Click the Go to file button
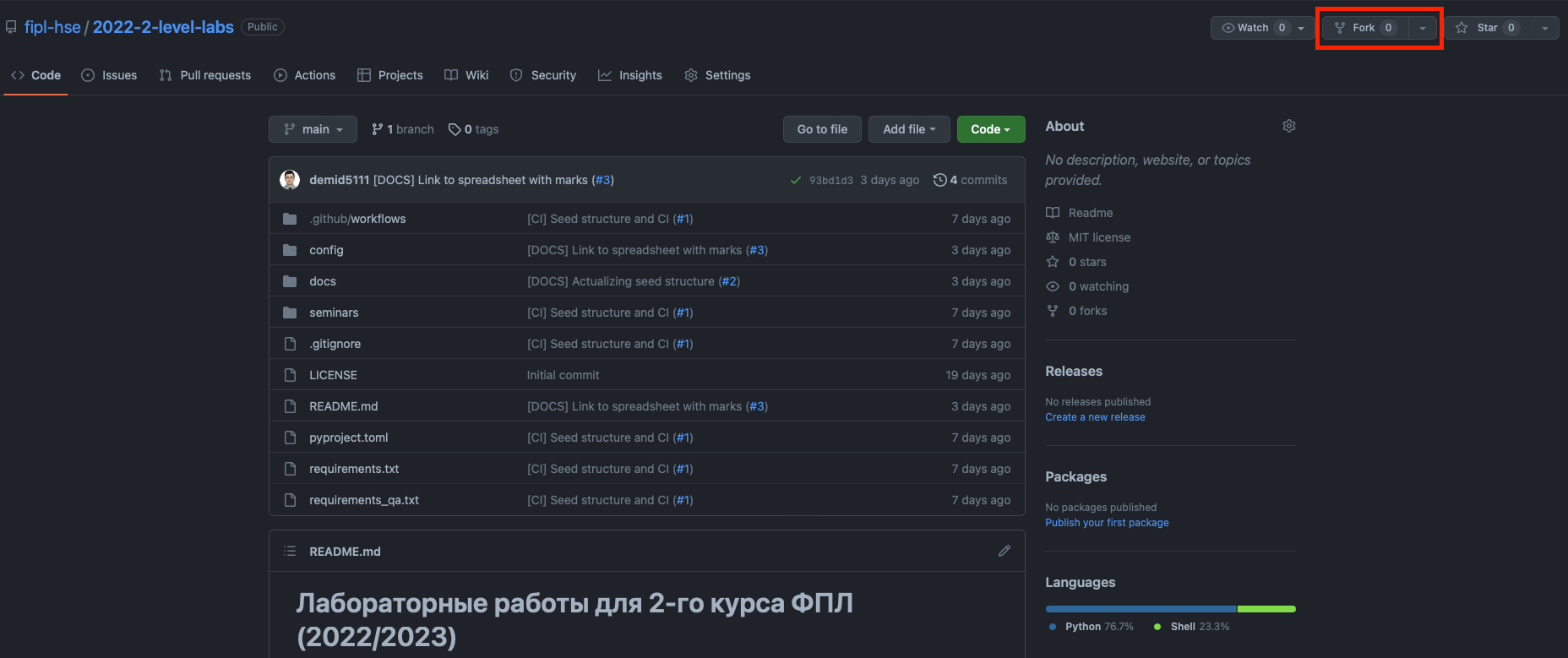1568x658 pixels. (822, 129)
